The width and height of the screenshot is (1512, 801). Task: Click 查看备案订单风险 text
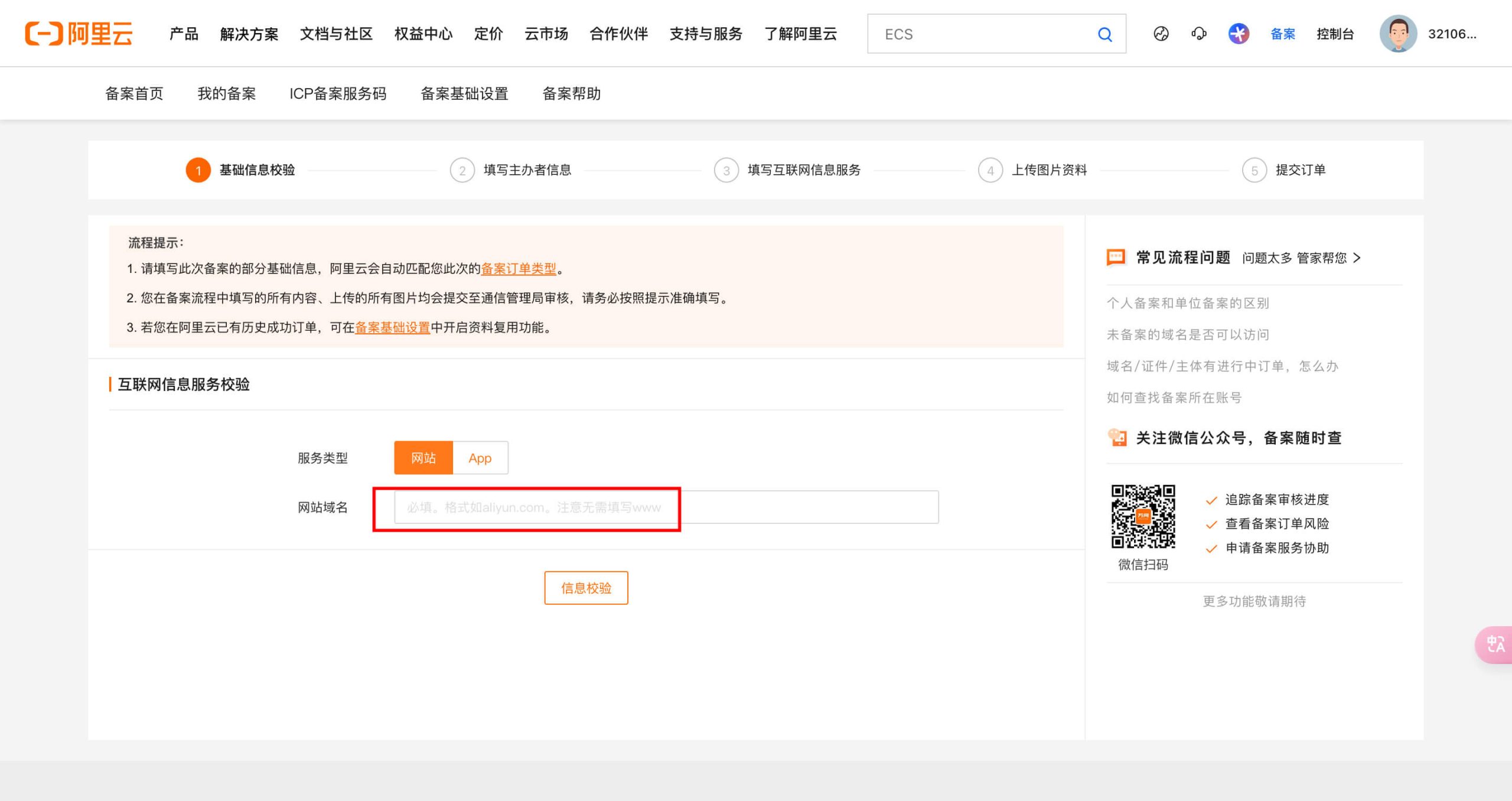[x=1277, y=524]
